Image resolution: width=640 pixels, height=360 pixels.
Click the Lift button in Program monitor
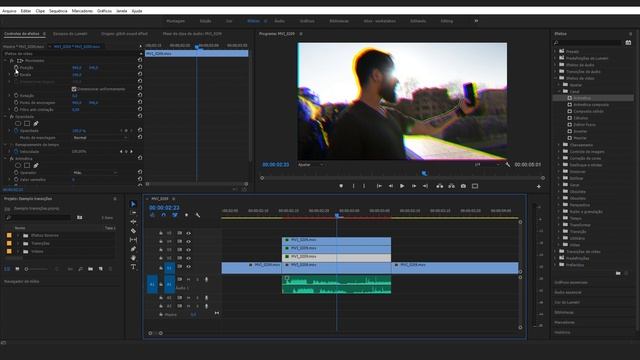click(x=440, y=186)
